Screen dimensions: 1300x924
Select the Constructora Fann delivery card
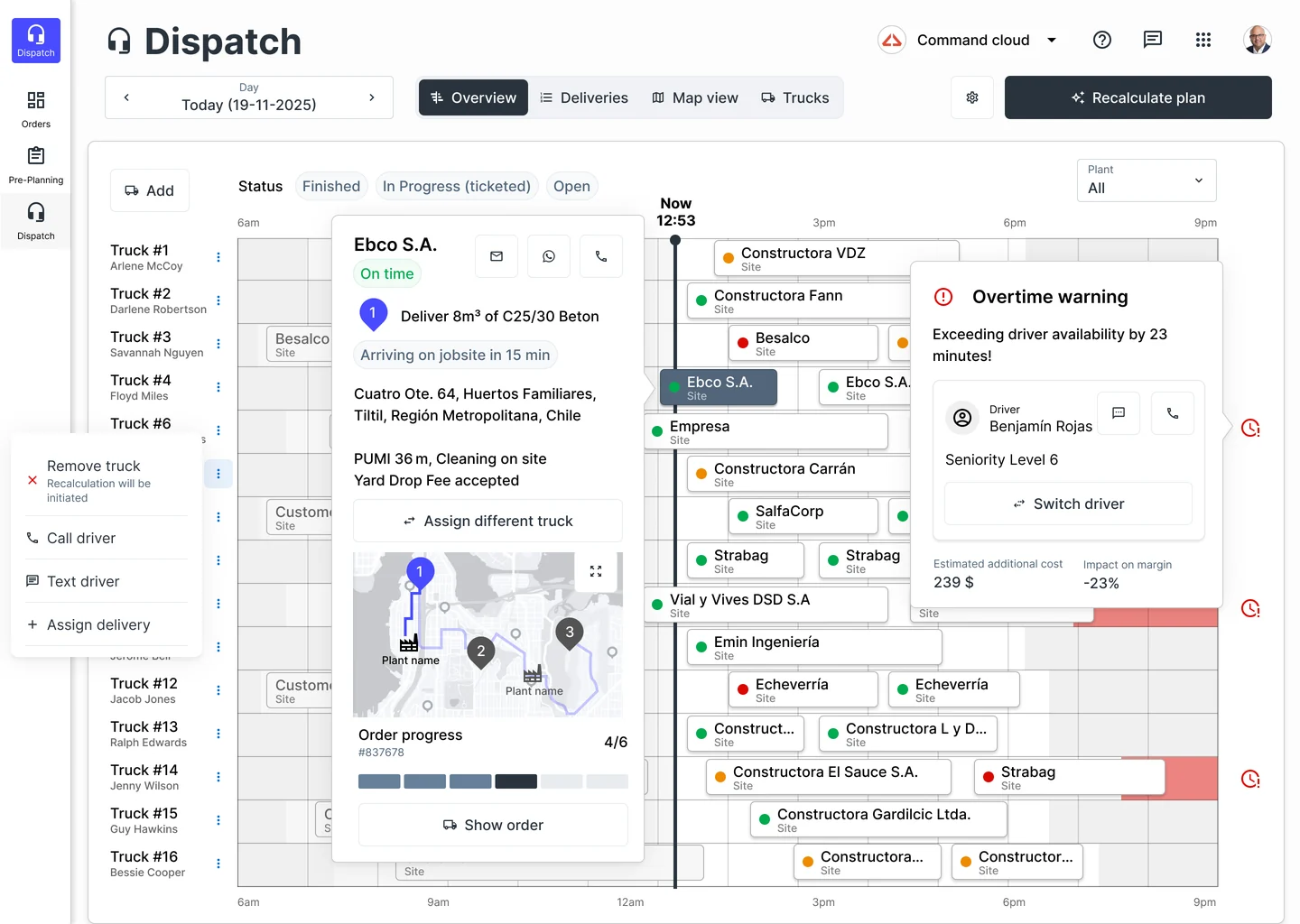pyautogui.click(x=800, y=300)
